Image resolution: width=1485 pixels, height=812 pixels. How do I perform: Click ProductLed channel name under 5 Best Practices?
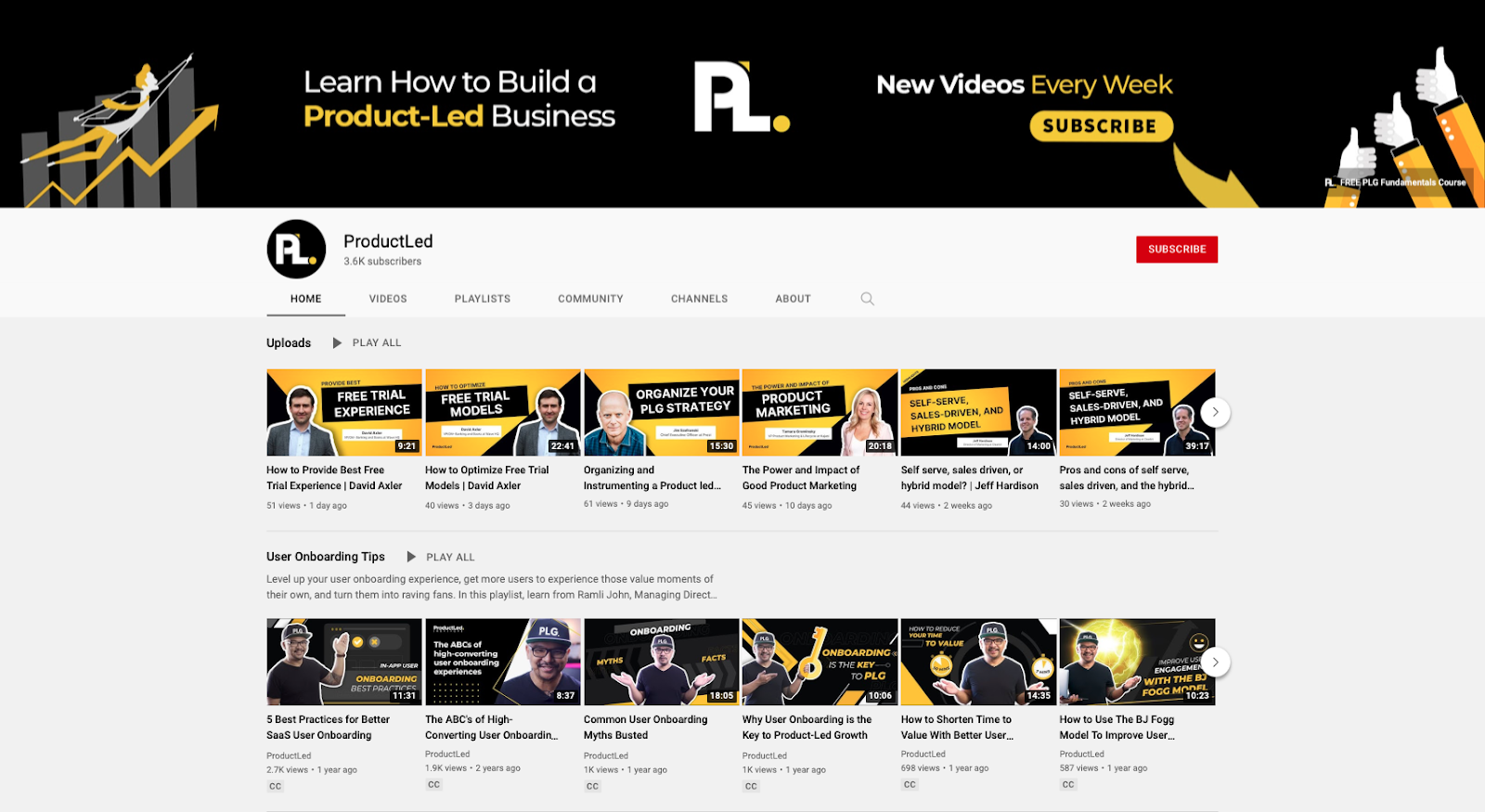(289, 756)
